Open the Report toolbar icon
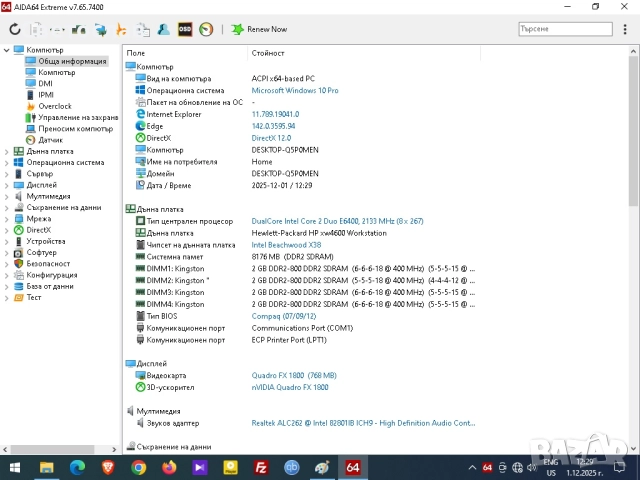 [x=36, y=29]
